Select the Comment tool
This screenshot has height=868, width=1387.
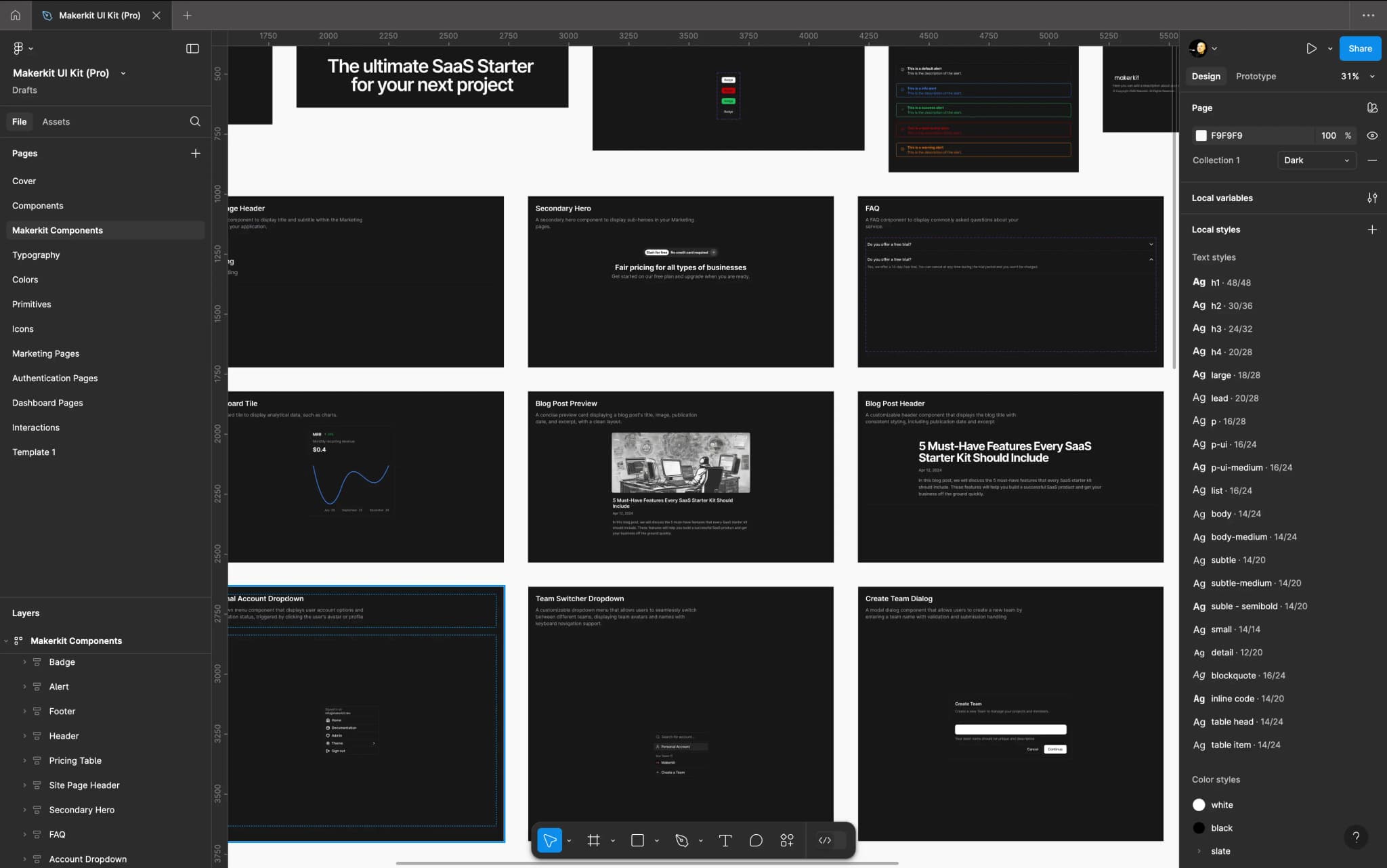point(756,840)
